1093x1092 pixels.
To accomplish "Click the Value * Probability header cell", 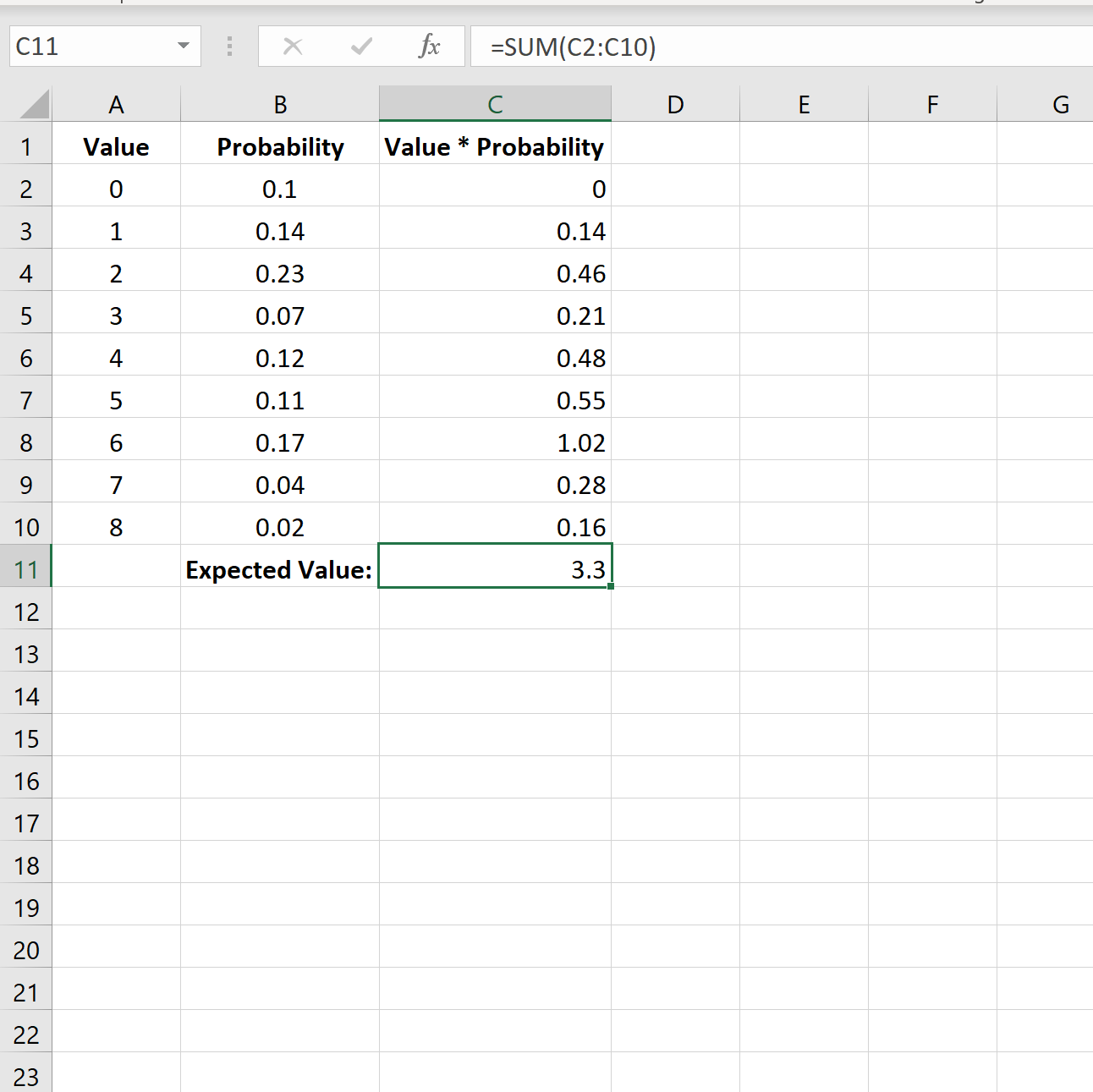I will [493, 145].
